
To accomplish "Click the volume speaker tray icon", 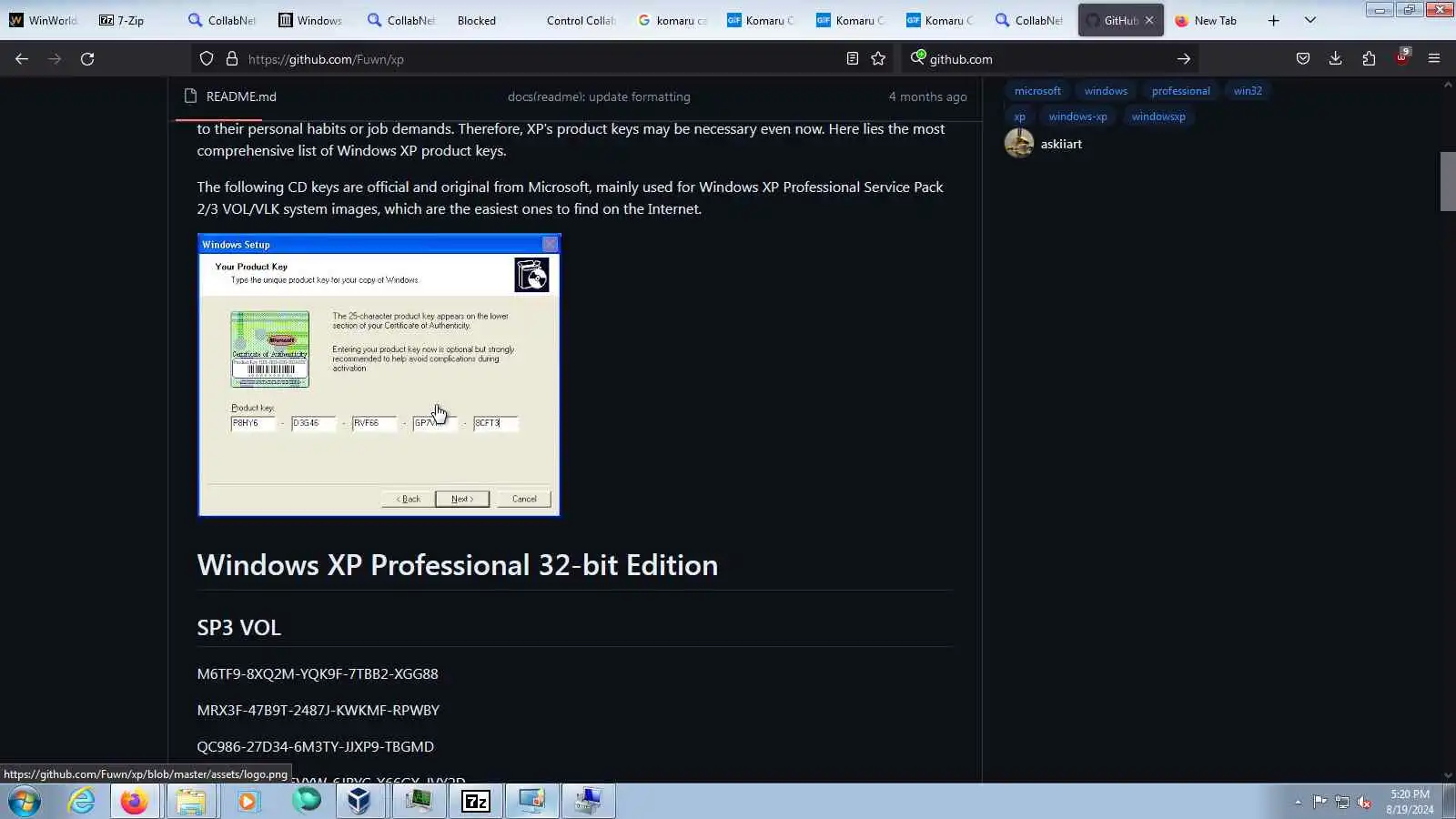I will click(x=1364, y=802).
